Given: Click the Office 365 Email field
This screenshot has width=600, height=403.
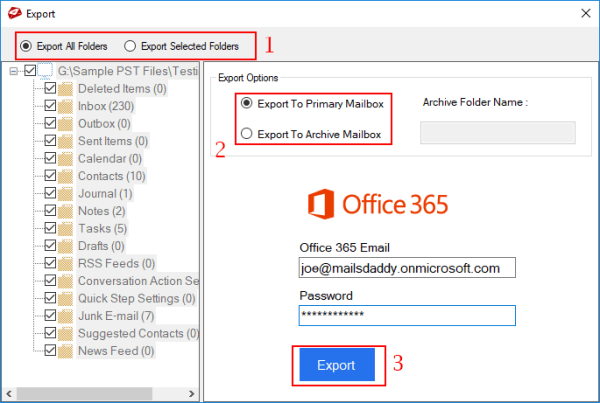Looking at the screenshot, I should (406, 268).
